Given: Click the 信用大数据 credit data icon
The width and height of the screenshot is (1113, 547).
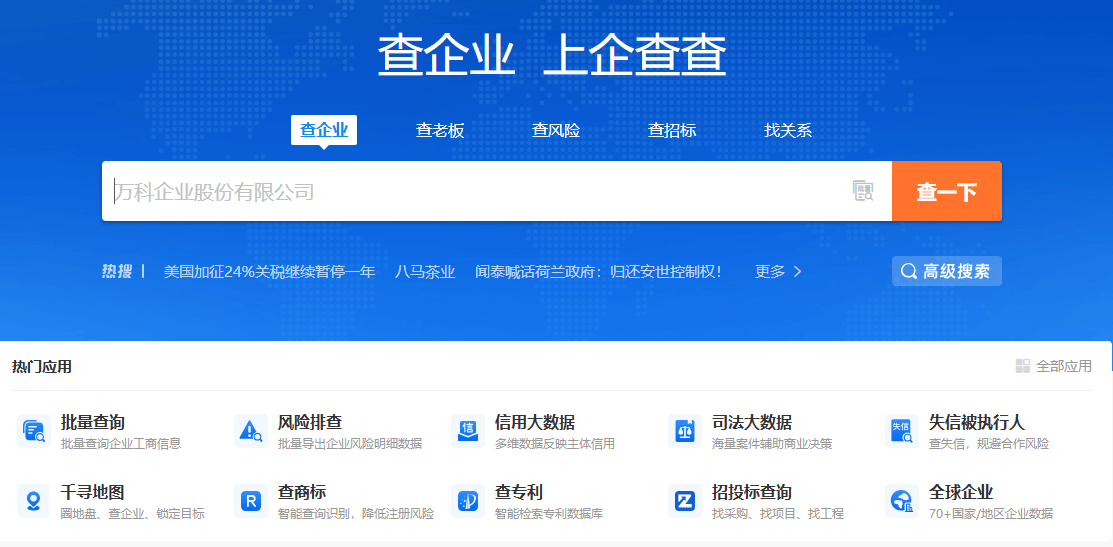Looking at the screenshot, I should 467,431.
